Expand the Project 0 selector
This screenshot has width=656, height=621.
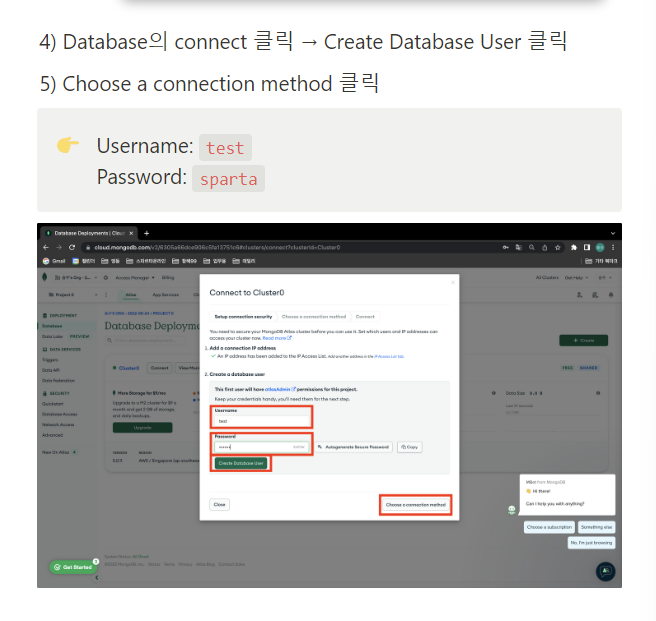[73, 295]
